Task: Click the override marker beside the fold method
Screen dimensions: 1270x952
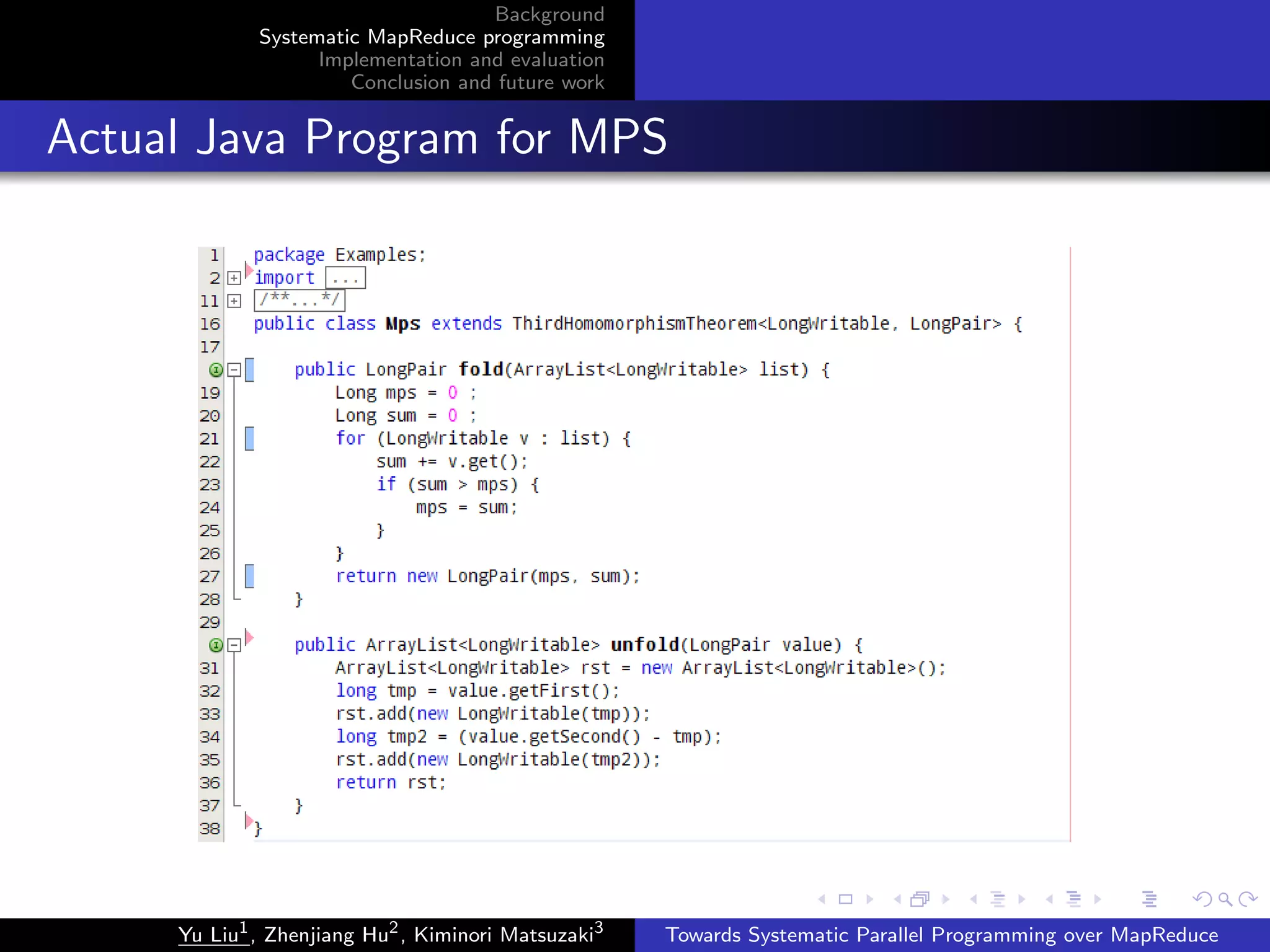Action: tap(216, 370)
